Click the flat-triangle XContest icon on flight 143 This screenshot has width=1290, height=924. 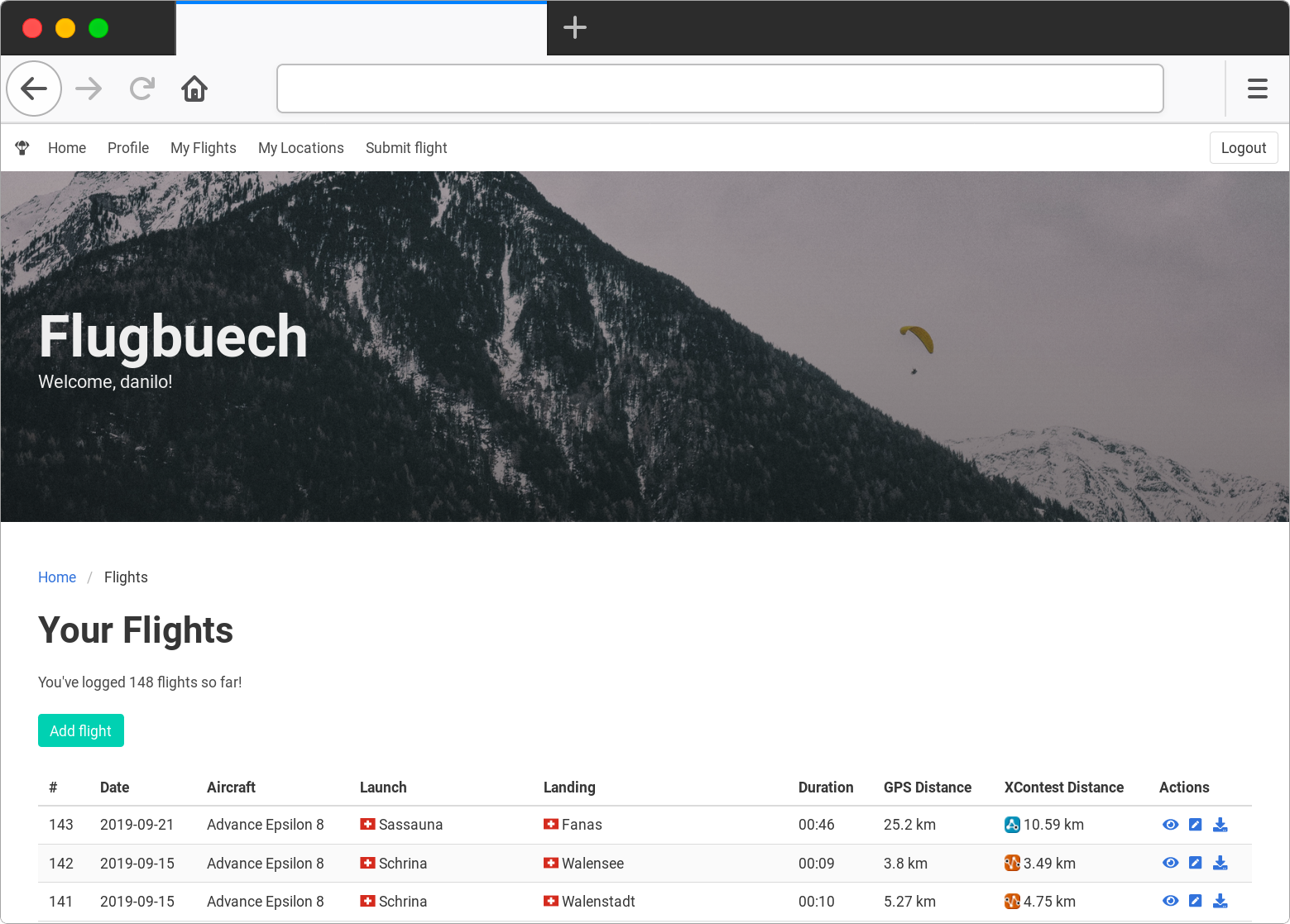pyautogui.click(x=1012, y=825)
